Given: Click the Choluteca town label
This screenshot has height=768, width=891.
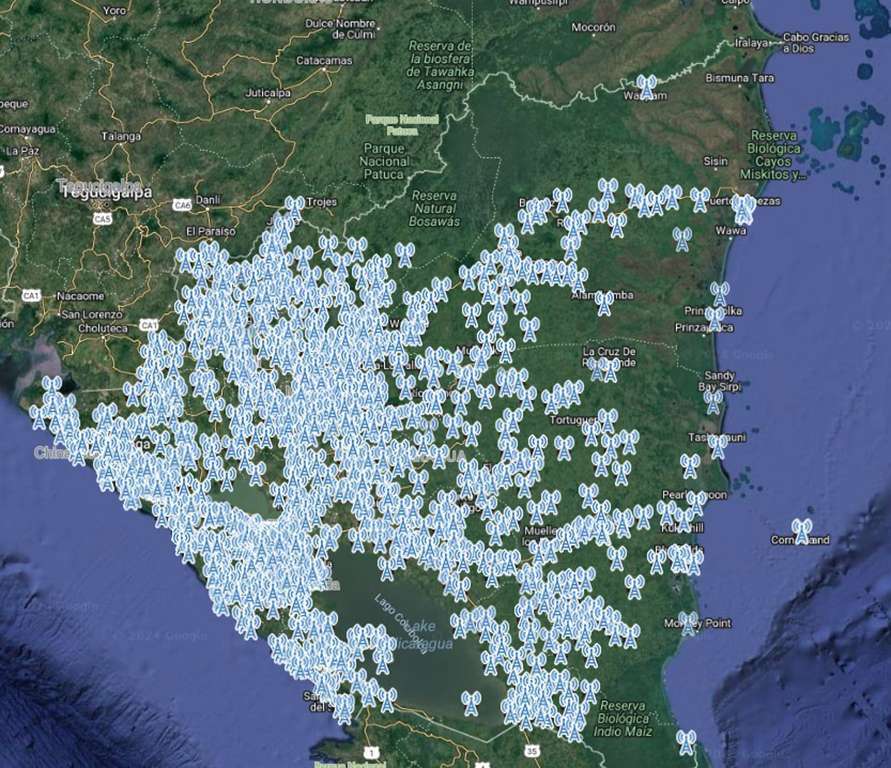Looking at the screenshot, I should tap(102, 328).
